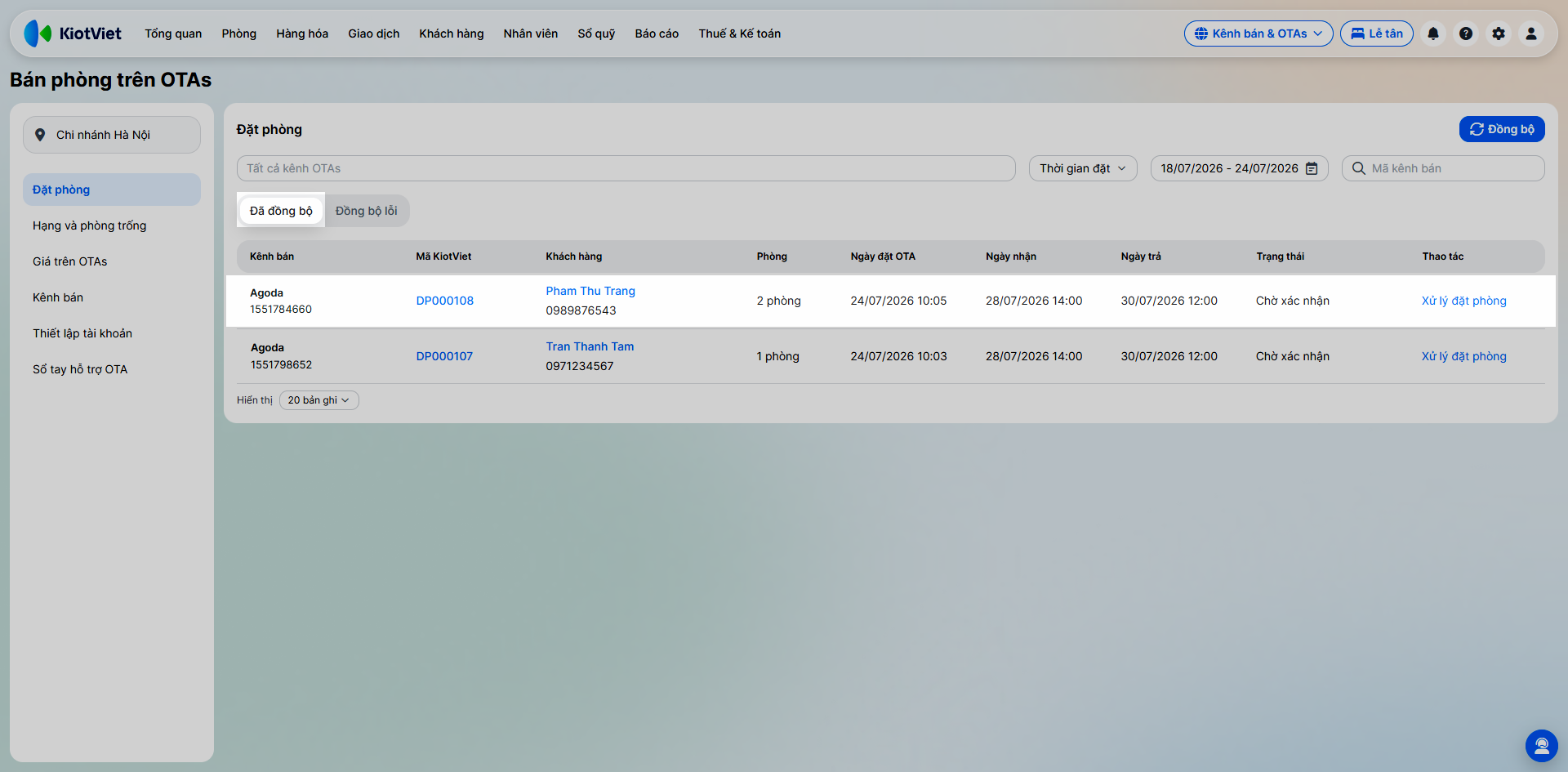Switch to the Đã đồng bộ tab
Viewport: 1568px width, 772px height.
coord(281,211)
